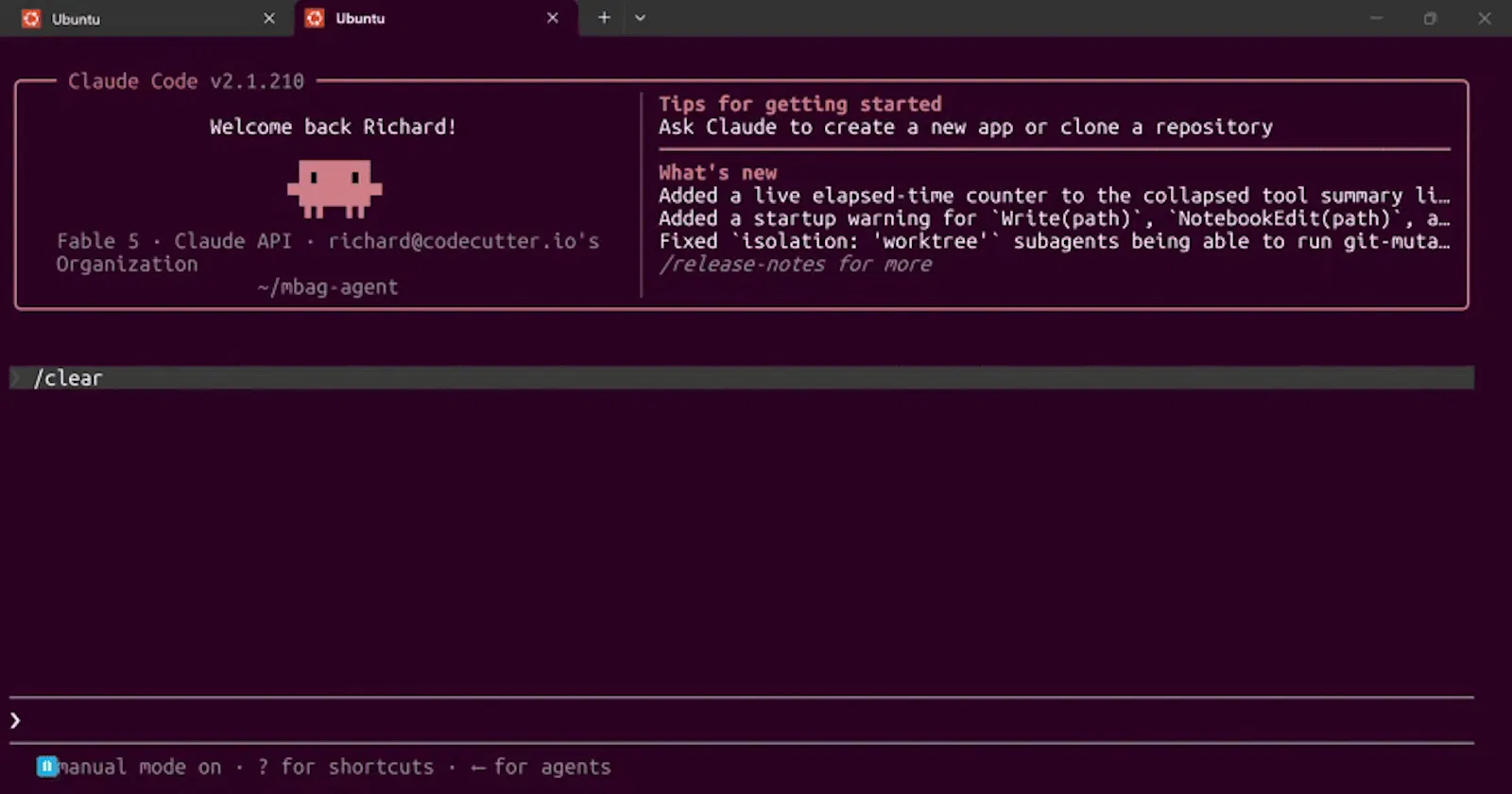Click the Ubuntu logo on first tab

click(x=31, y=18)
